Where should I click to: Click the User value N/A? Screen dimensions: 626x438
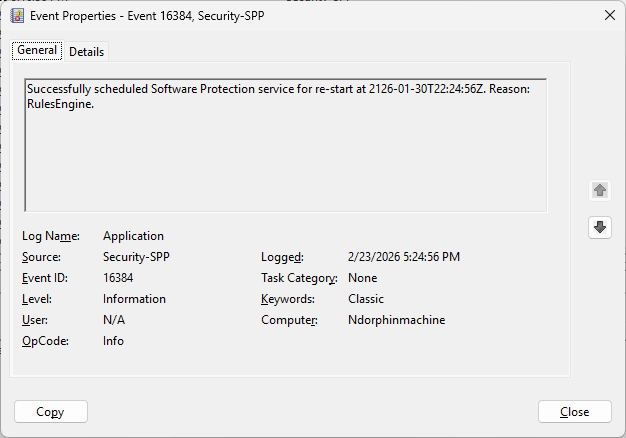pyautogui.click(x=114, y=320)
